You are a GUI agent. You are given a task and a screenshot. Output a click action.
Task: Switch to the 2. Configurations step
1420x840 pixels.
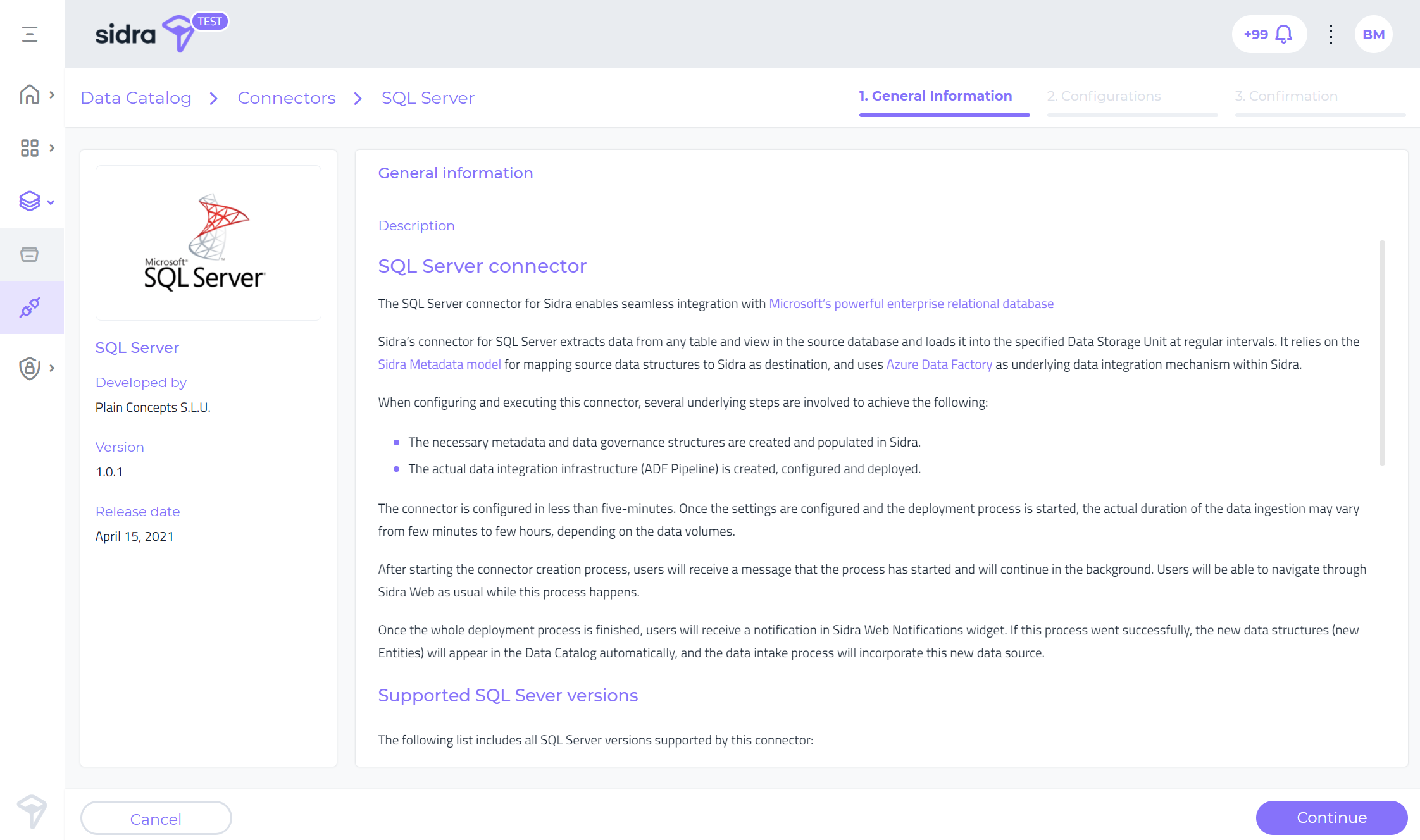click(1104, 96)
